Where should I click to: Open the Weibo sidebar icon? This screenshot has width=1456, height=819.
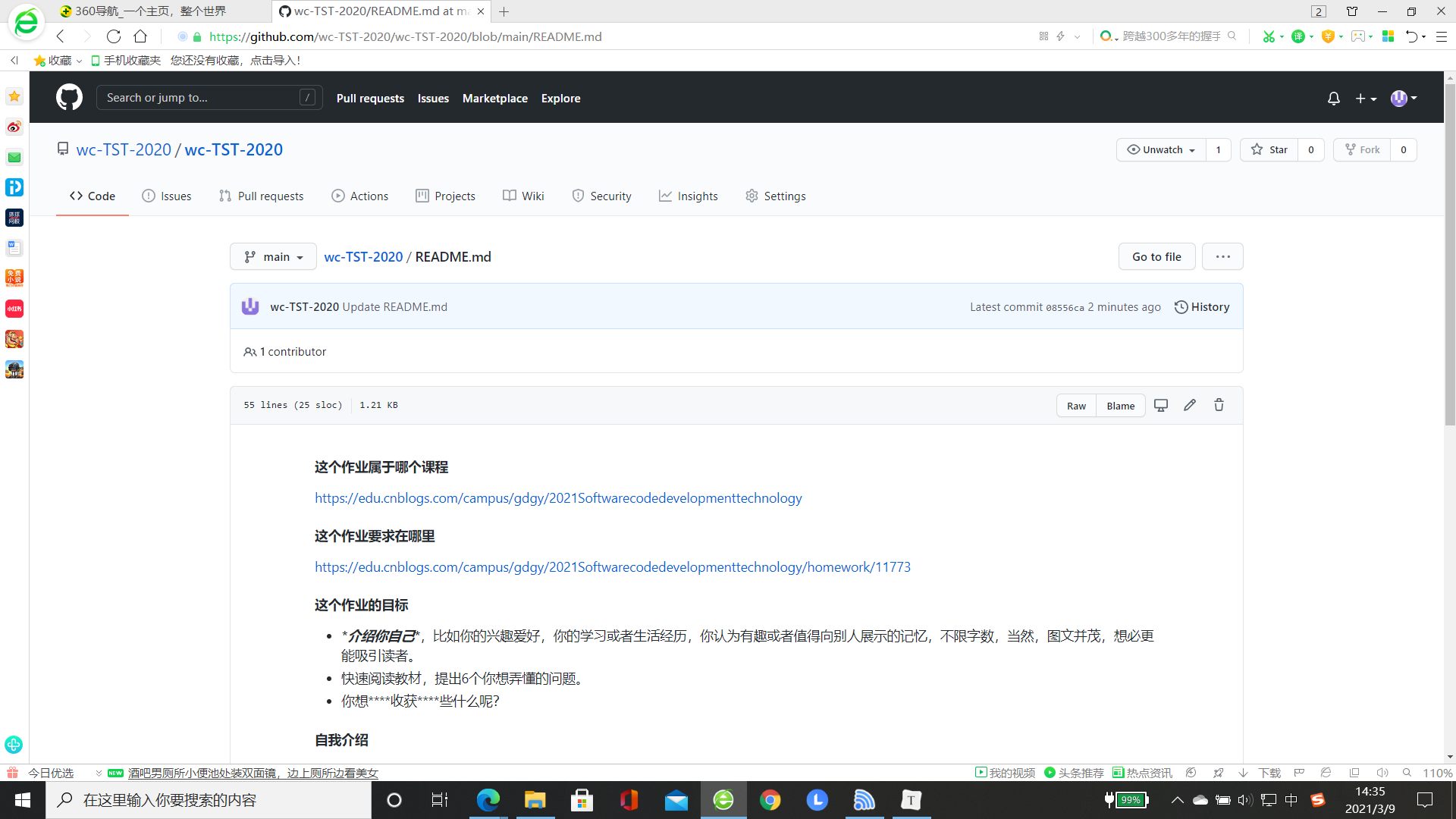[14, 127]
